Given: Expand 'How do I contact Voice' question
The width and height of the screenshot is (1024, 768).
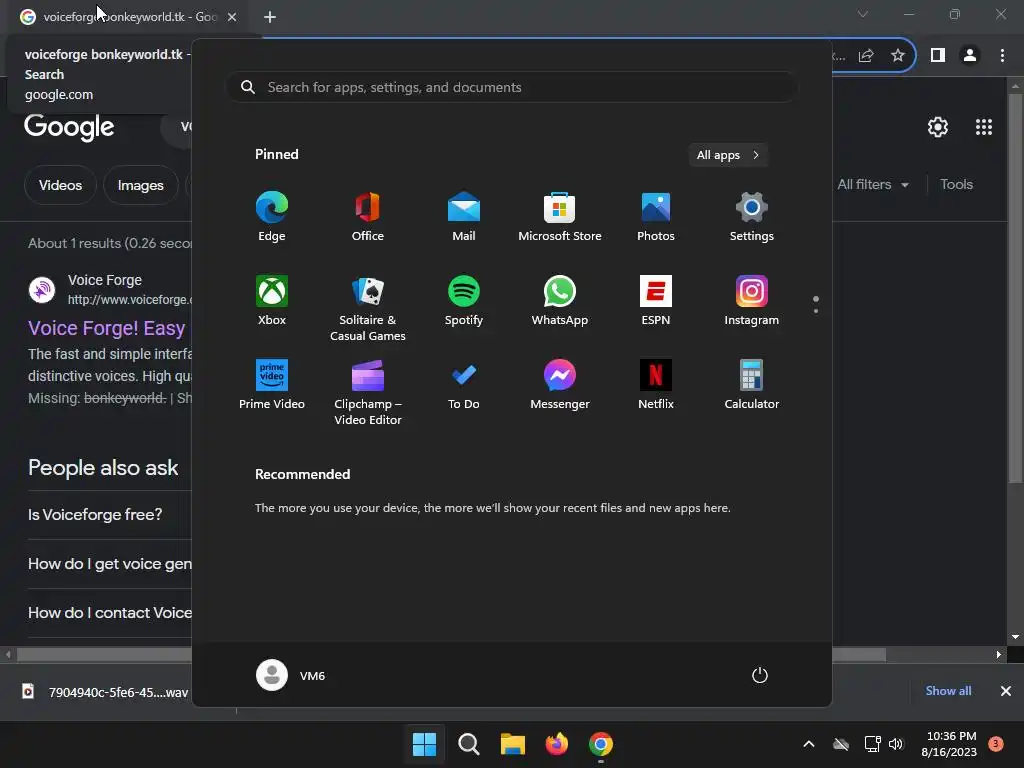Looking at the screenshot, I should [110, 613].
